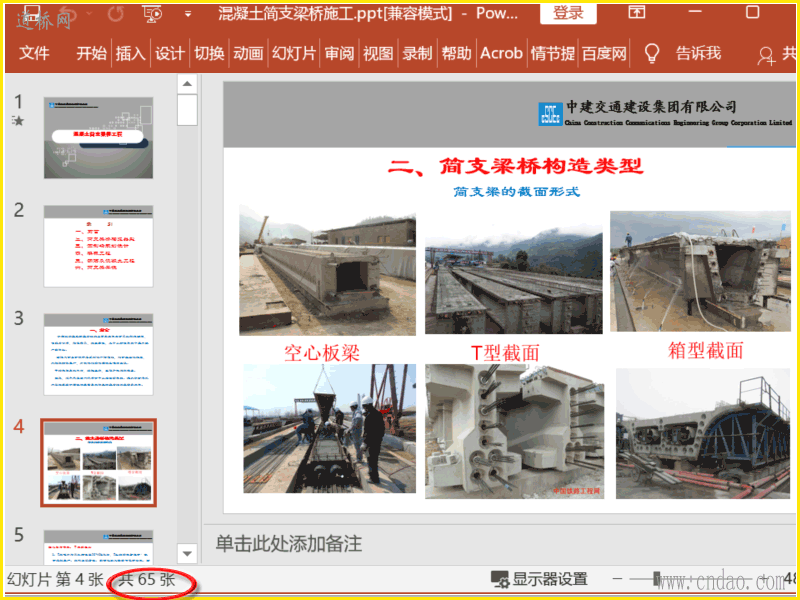This screenshot has width=800, height=600.
Task: Open the 百度网 ribbon tab
Action: (x=604, y=53)
